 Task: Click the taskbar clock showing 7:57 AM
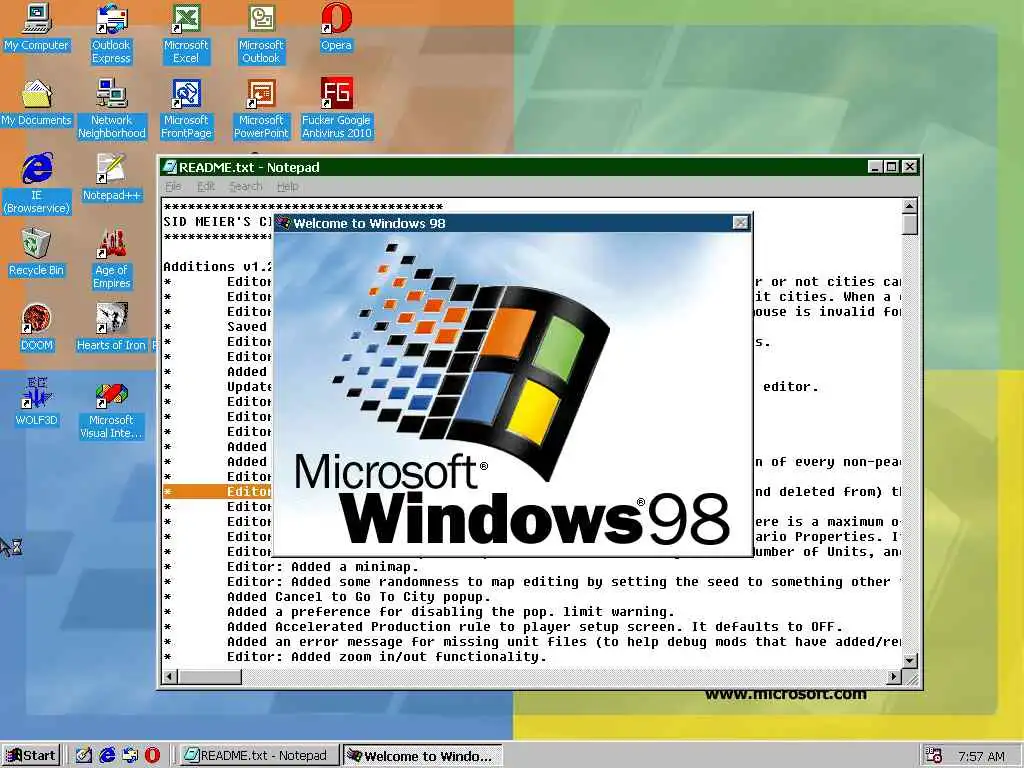tap(981, 756)
